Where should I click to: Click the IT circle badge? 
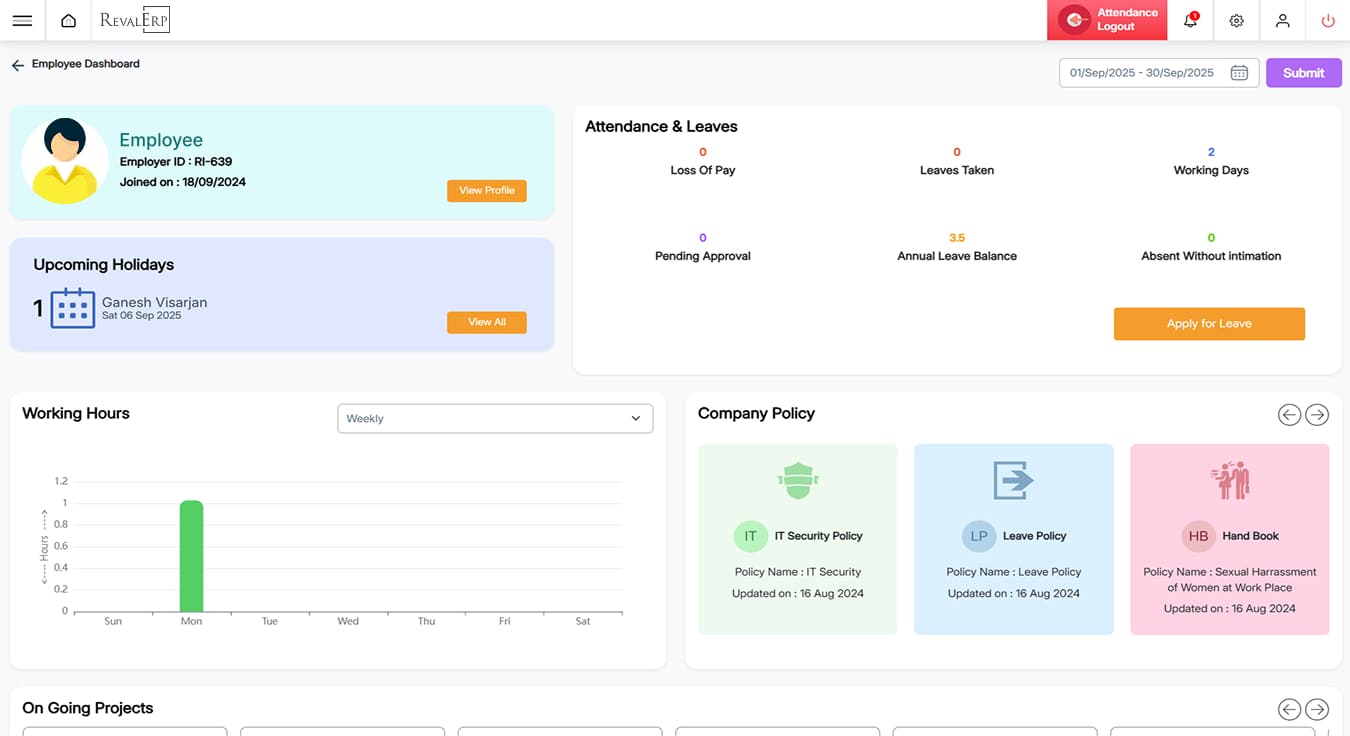click(x=750, y=536)
